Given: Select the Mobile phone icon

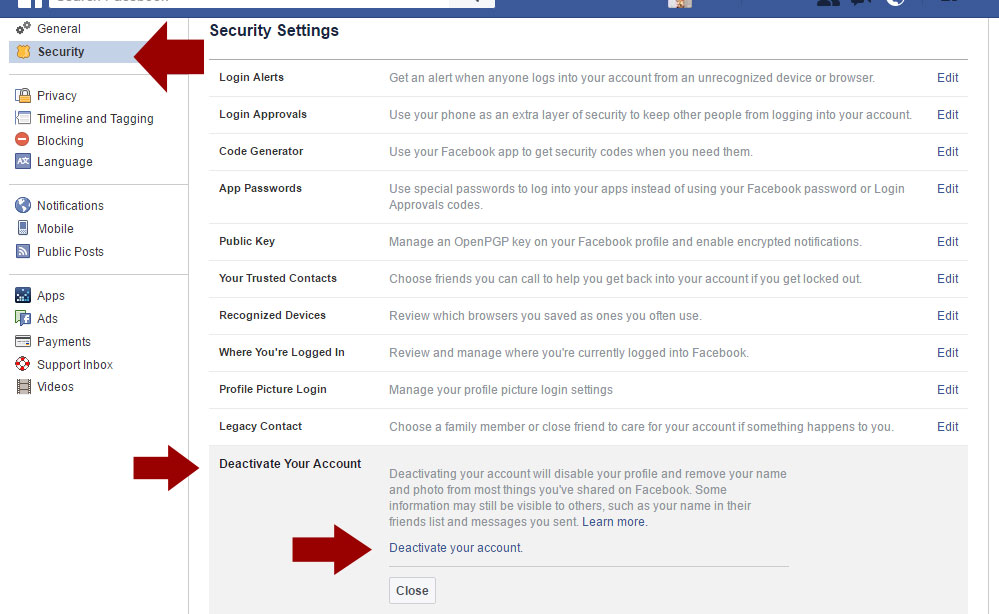Looking at the screenshot, I should coord(23,228).
